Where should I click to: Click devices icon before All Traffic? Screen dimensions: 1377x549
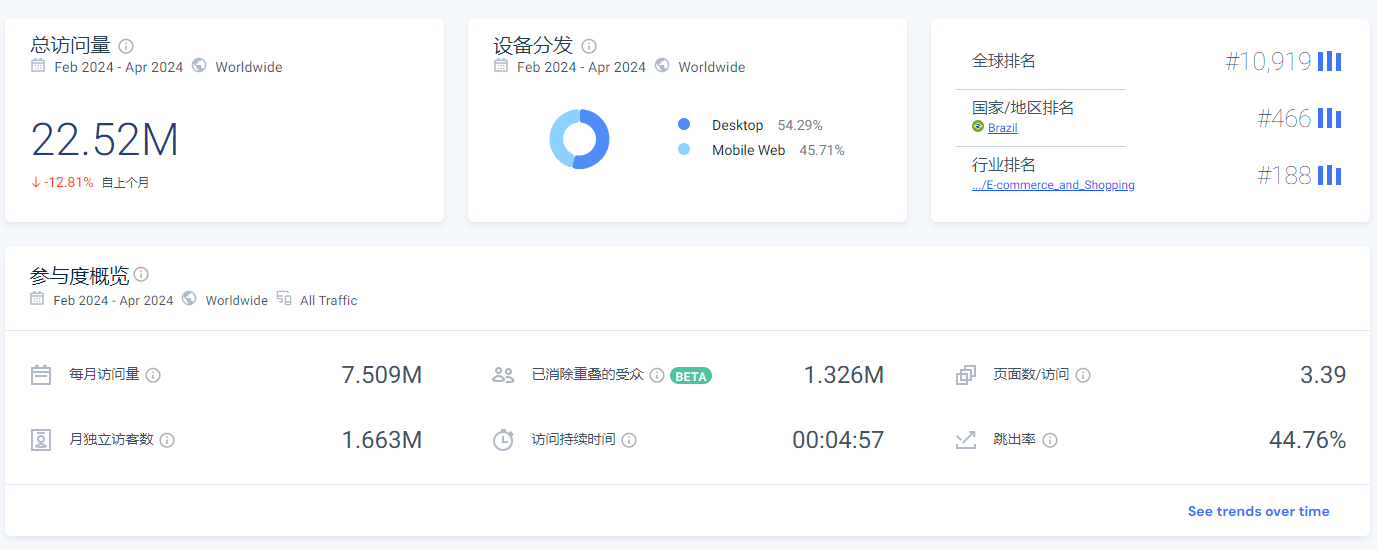click(284, 299)
